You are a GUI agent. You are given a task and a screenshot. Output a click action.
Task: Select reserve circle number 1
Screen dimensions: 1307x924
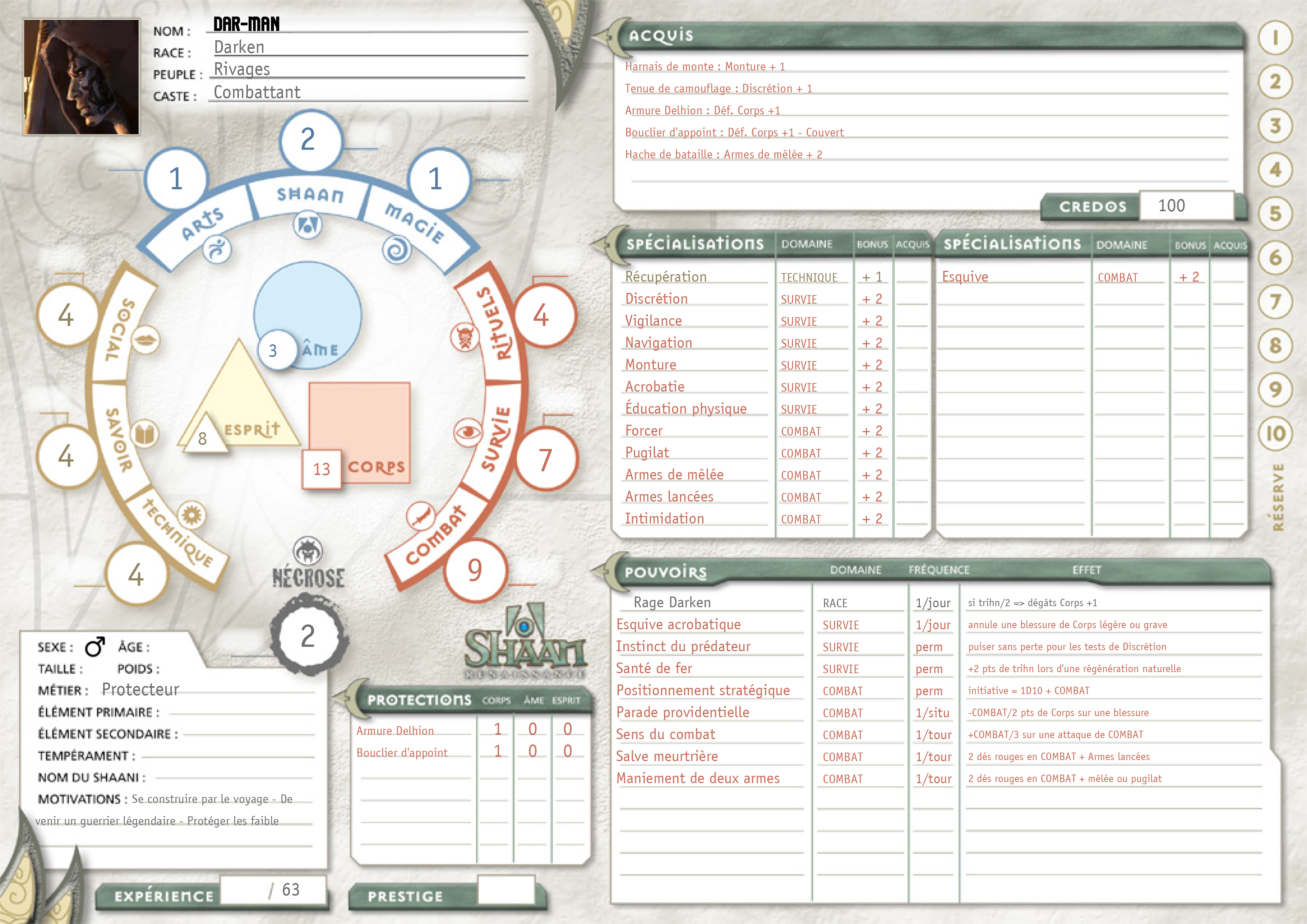click(1275, 38)
